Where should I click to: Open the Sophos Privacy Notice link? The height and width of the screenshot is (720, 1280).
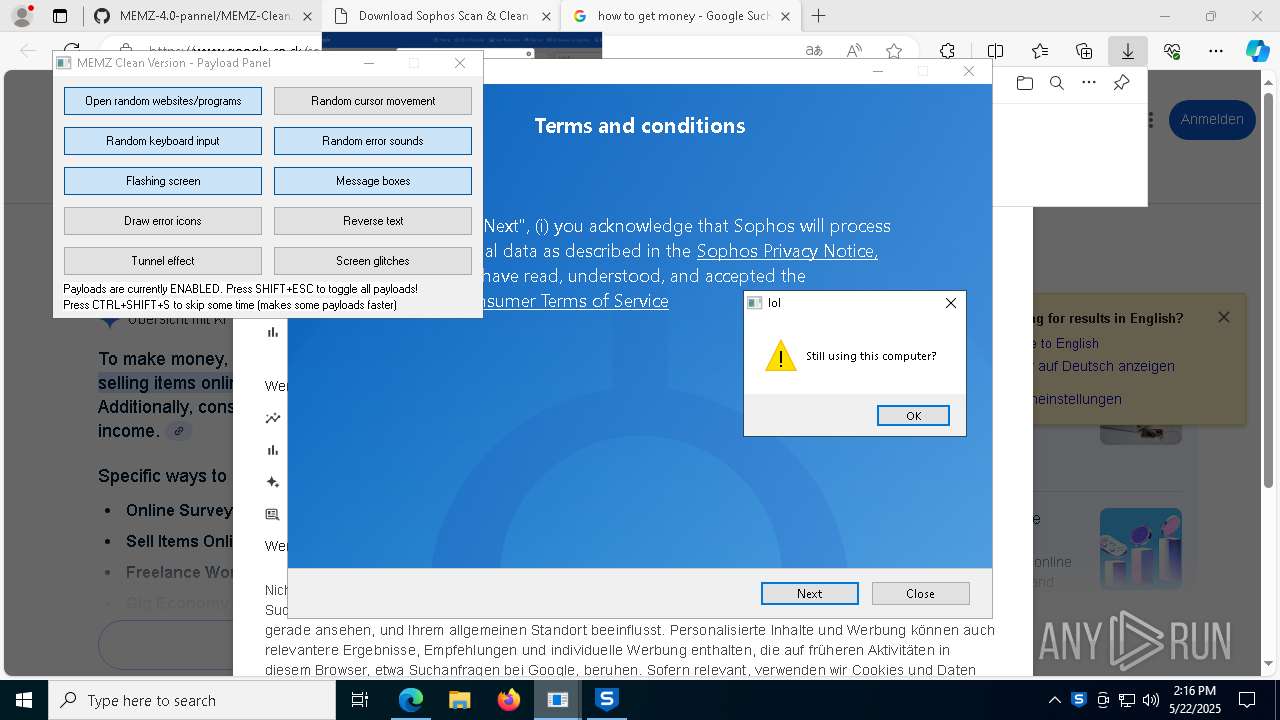pos(787,251)
